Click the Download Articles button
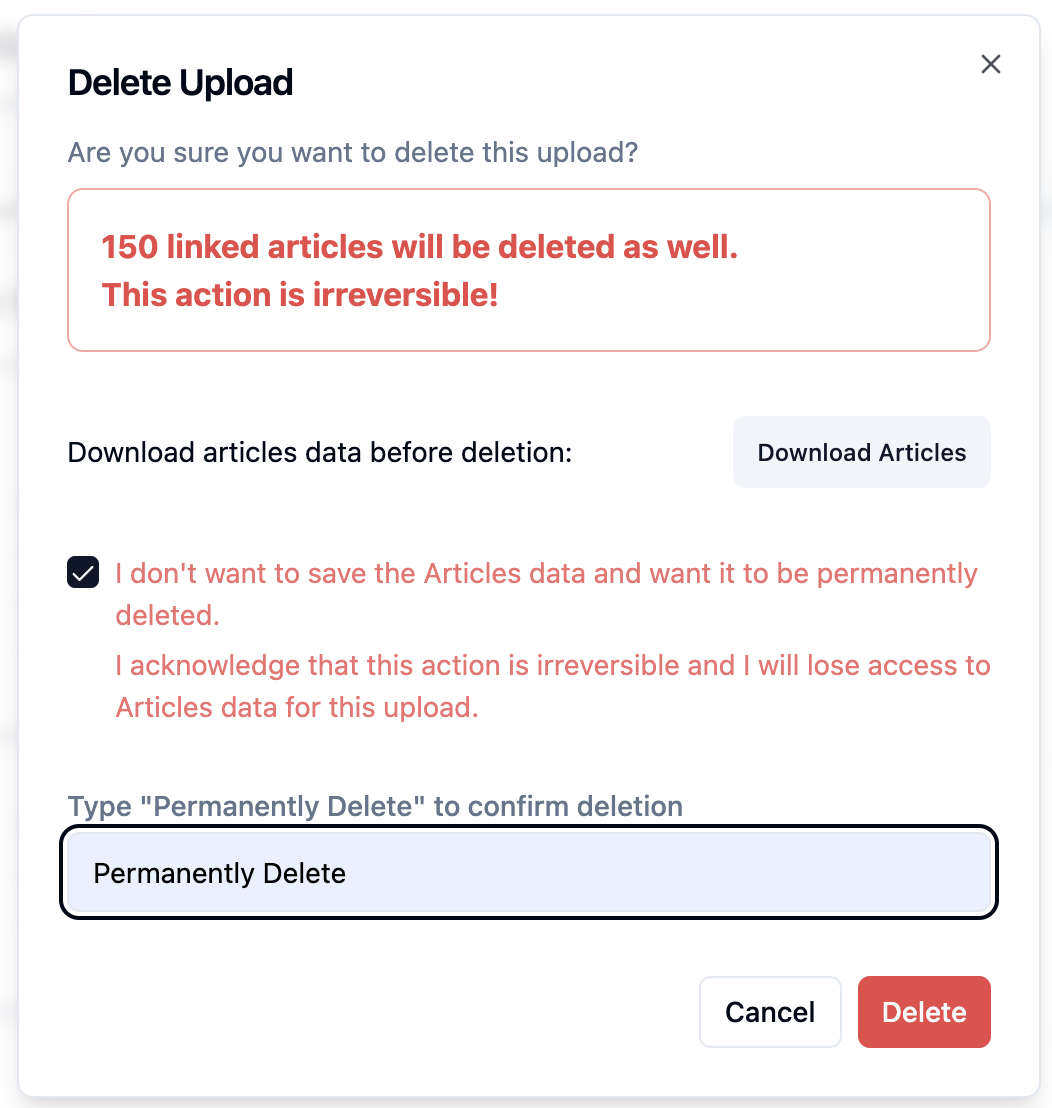The image size is (1052, 1108). click(x=861, y=453)
